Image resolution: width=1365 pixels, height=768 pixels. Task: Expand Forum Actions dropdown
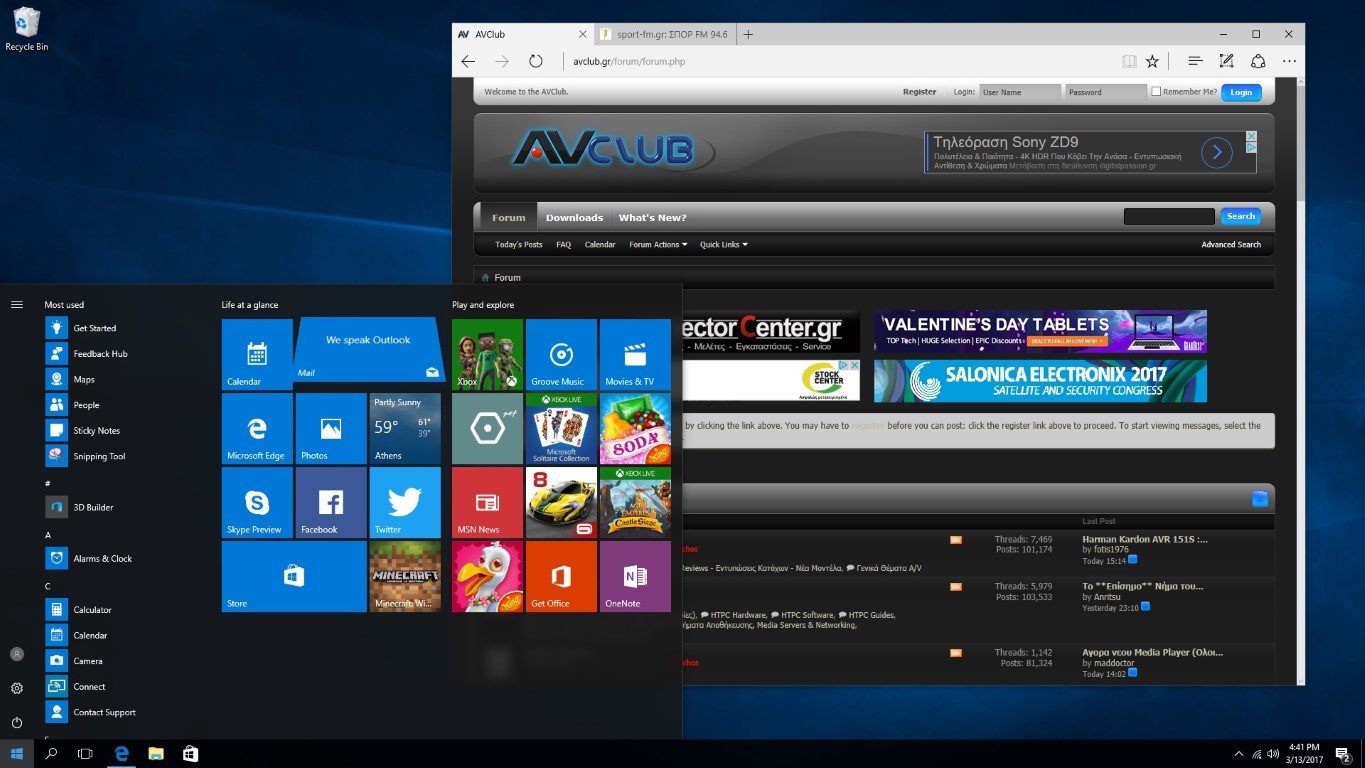[658, 244]
